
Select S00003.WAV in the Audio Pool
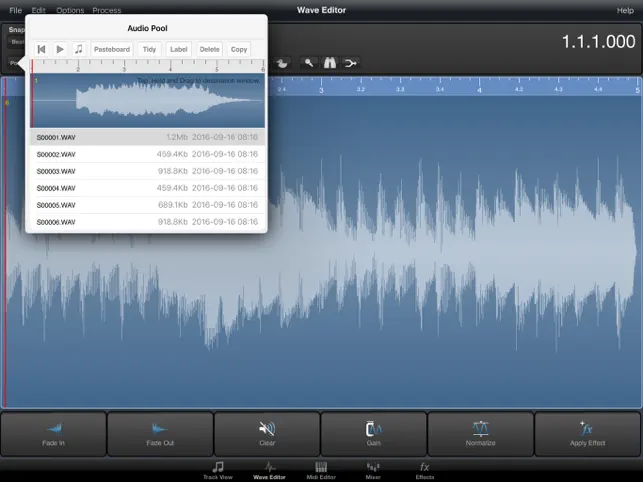click(147, 171)
